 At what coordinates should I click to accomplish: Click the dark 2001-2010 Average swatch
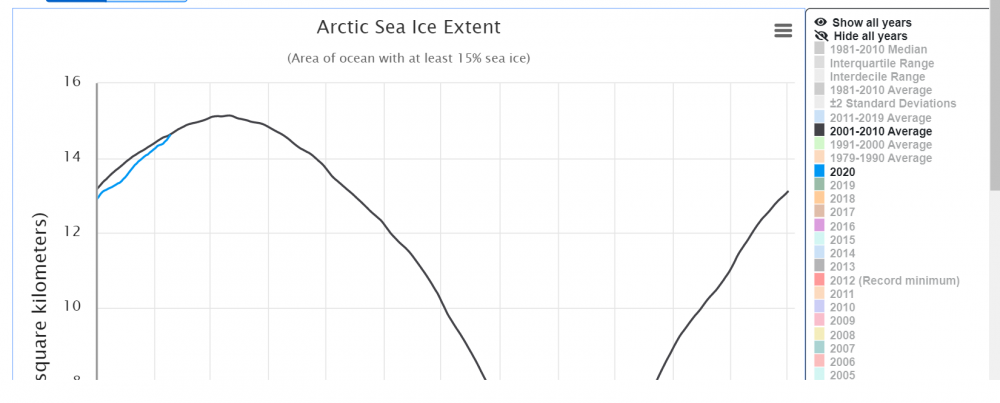(x=820, y=130)
